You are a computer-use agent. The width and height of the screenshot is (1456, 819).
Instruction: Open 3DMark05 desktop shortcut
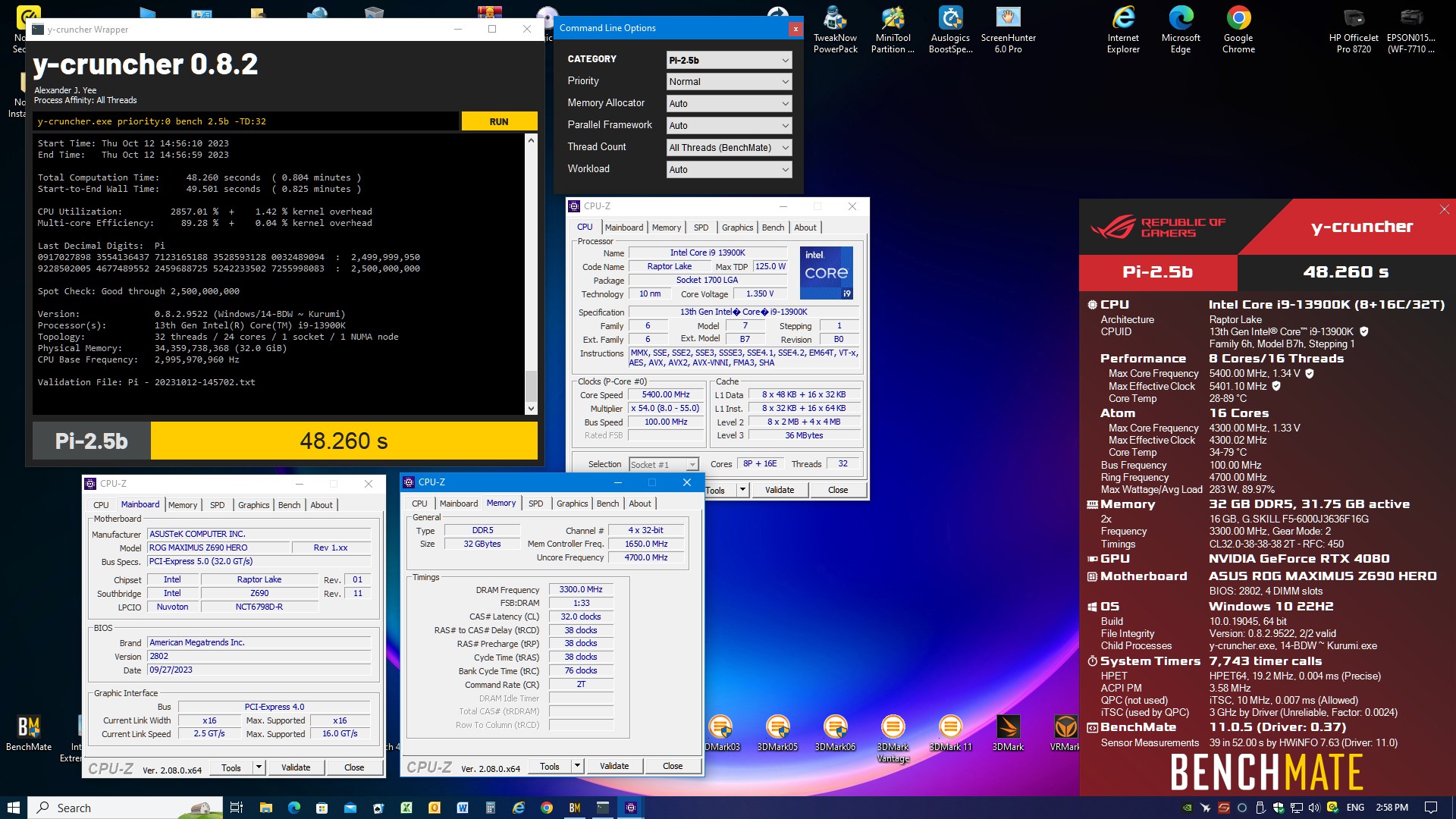(777, 733)
